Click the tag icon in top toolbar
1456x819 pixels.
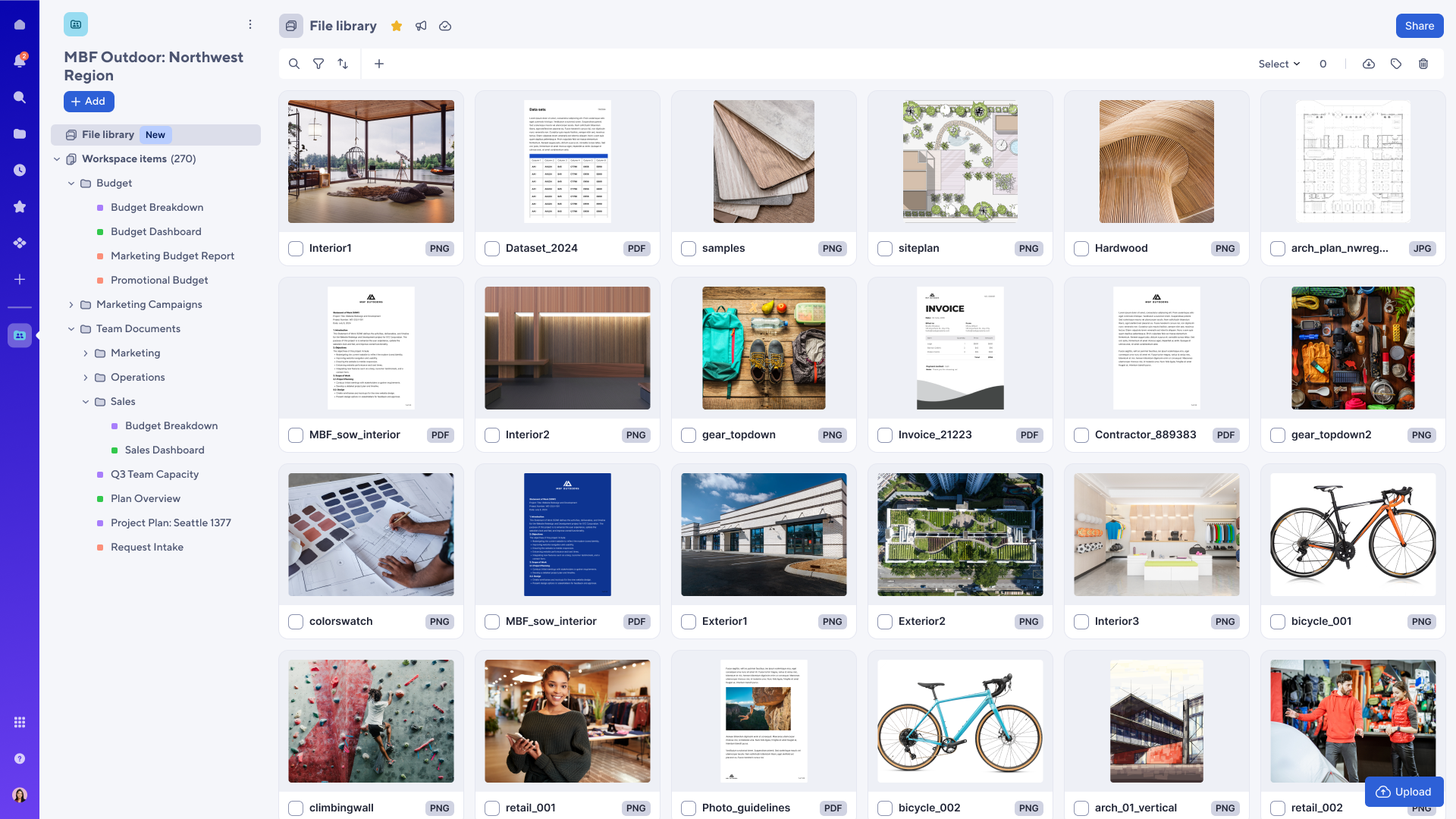pos(1396,64)
